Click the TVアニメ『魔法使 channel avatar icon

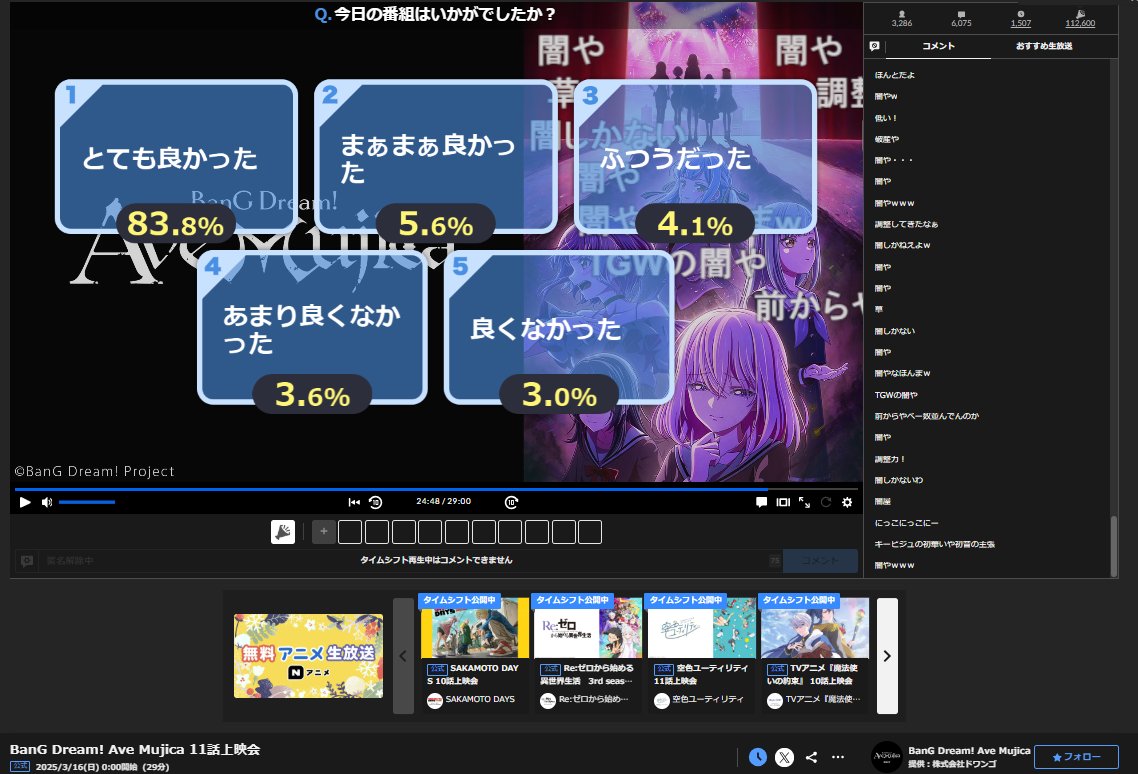[774, 701]
